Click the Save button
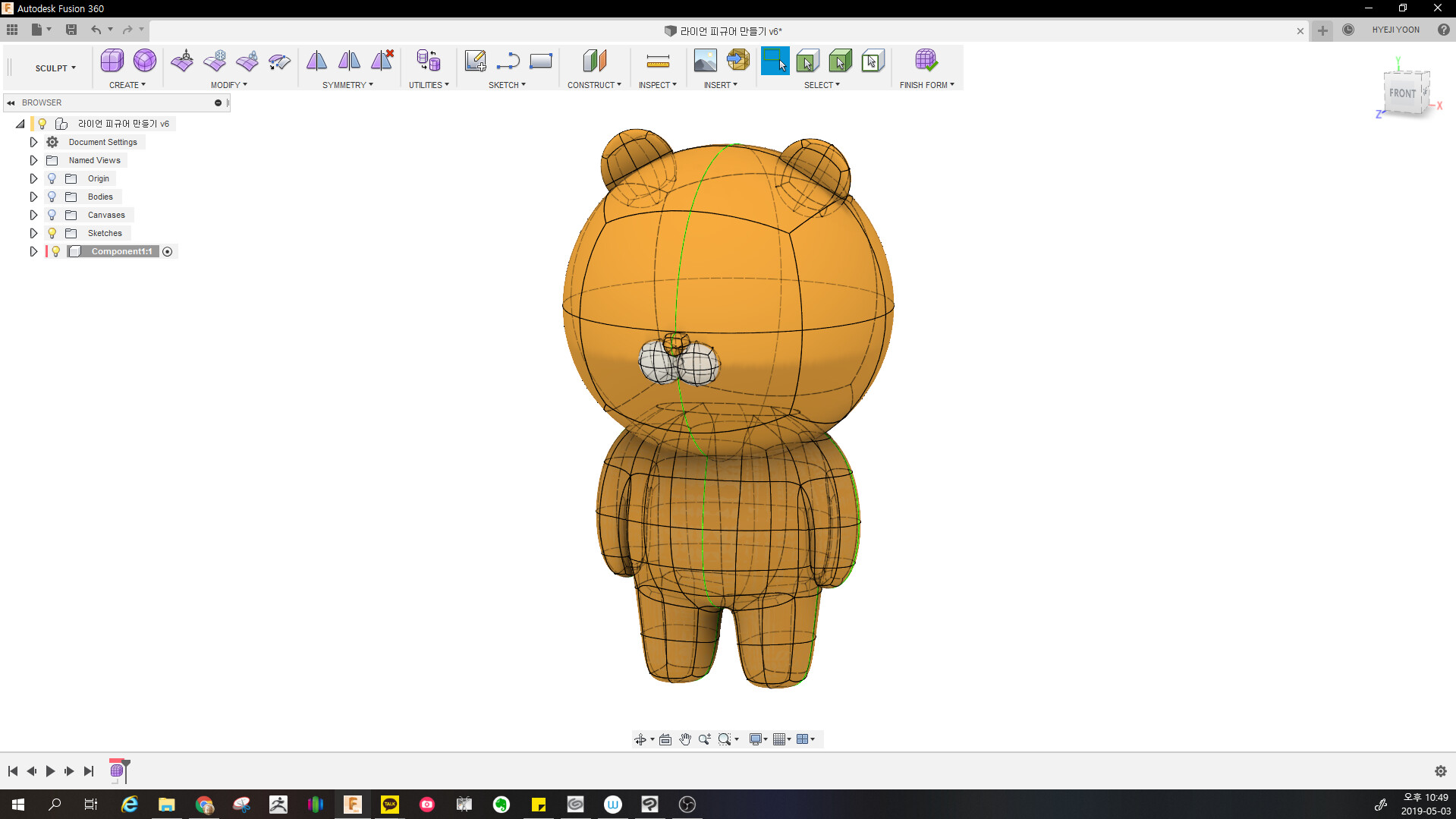 coord(71,30)
